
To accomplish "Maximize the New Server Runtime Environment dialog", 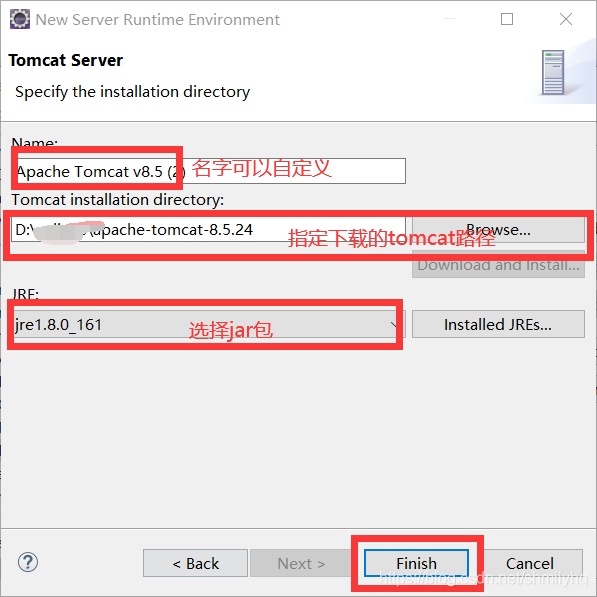I will (507, 19).
